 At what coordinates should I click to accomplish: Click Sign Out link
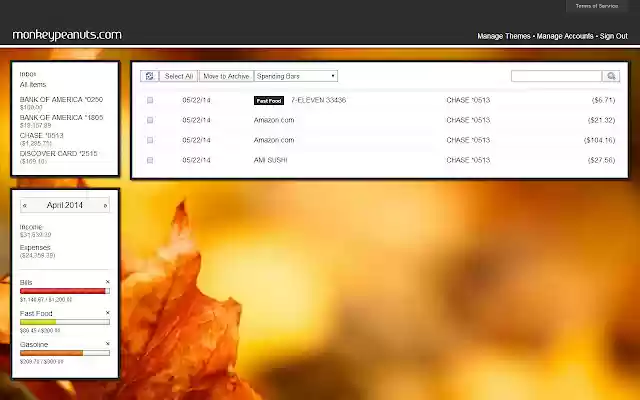(613, 36)
